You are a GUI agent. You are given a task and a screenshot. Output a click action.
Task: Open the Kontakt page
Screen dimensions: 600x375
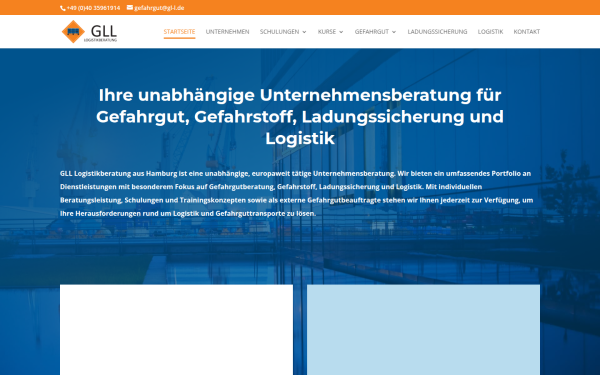coord(527,32)
